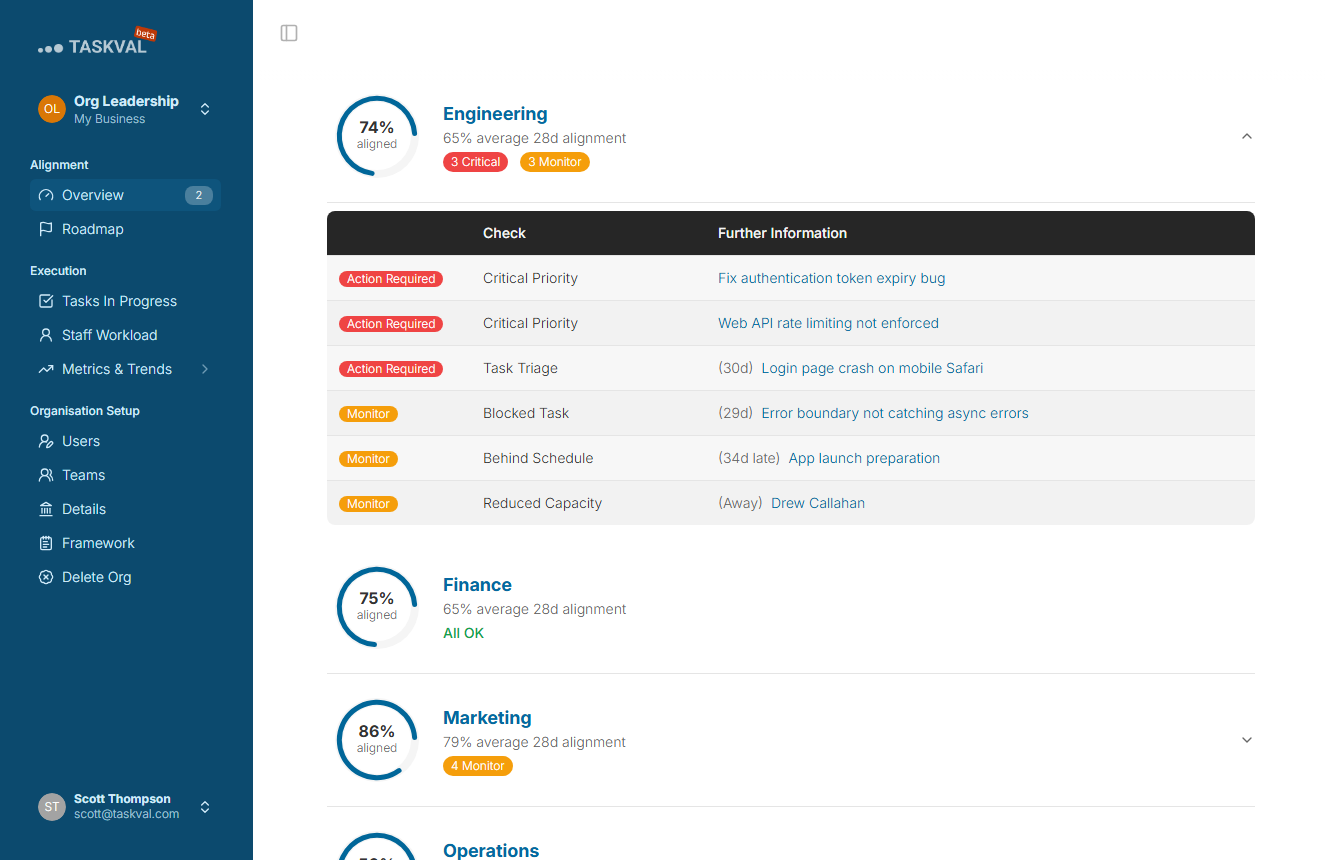This screenshot has height=860, width=1325.
Task: Click the 'All OK' status under Finance
Action: click(463, 633)
